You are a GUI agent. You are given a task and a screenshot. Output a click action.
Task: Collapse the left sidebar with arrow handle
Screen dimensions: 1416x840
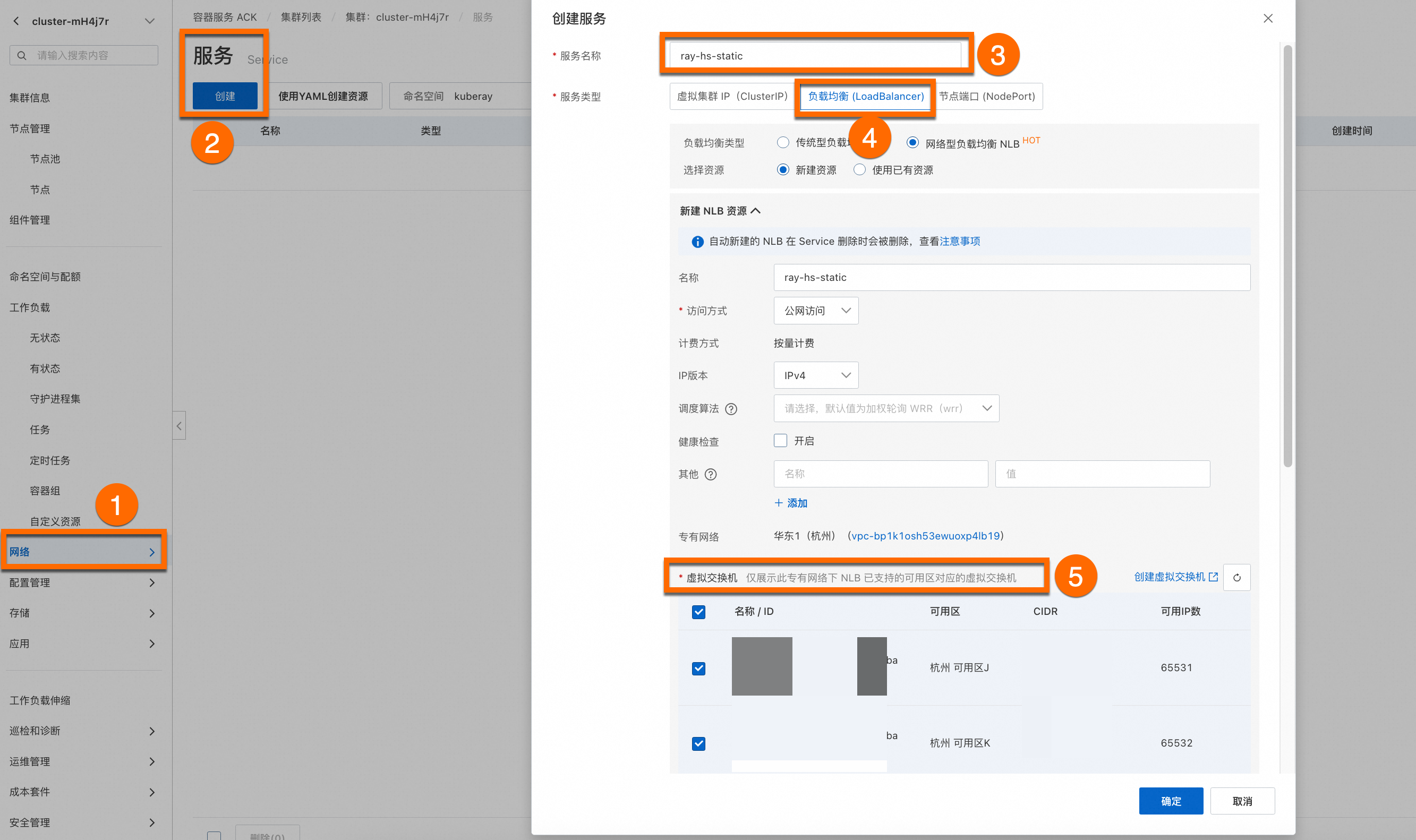(x=179, y=426)
